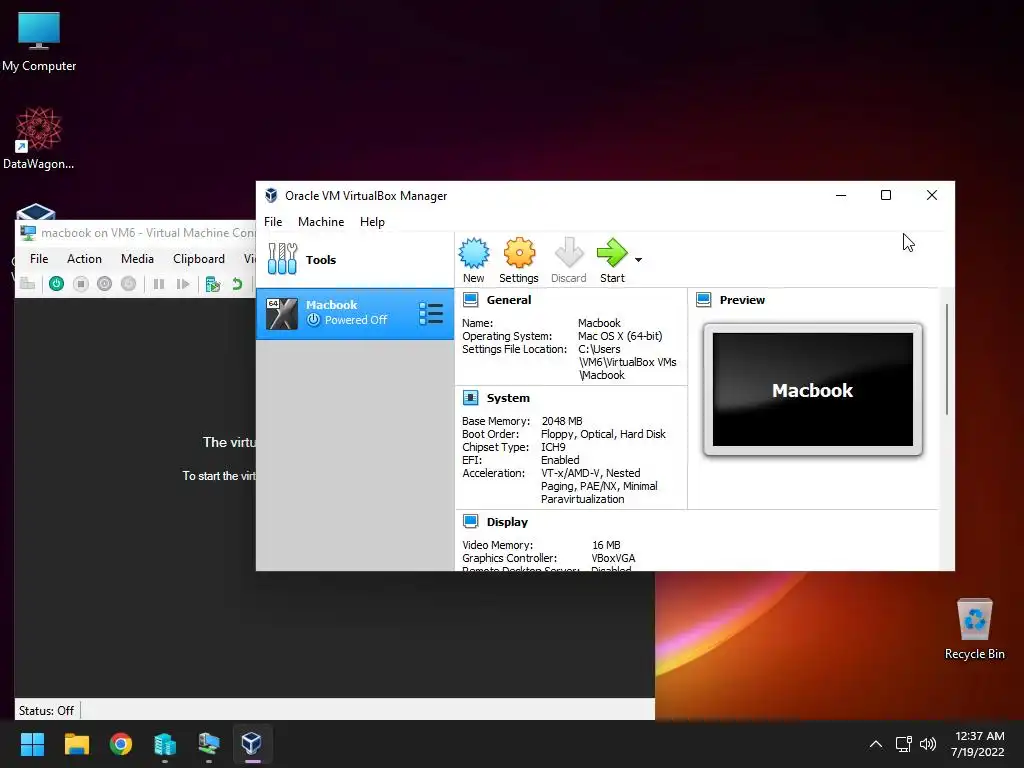Open Media menu in Virtual Machine Connection window
Image resolution: width=1024 pixels, height=768 pixels.
point(137,259)
